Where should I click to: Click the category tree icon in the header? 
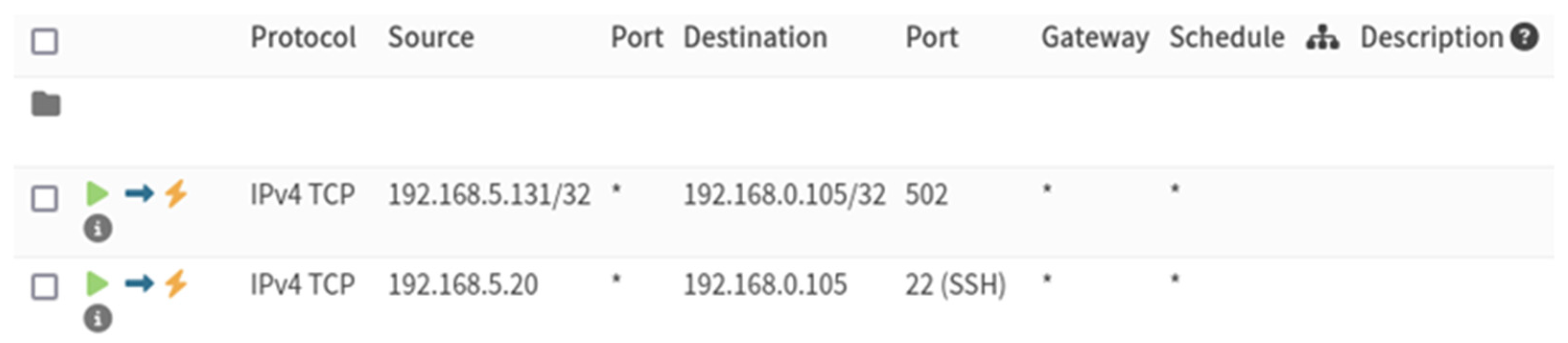point(1322,38)
